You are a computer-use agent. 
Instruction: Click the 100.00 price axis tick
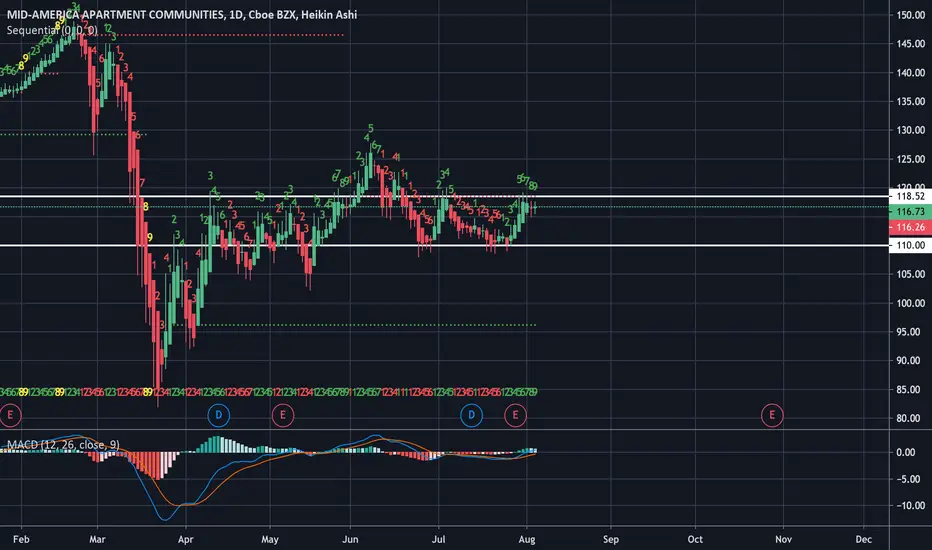tap(911, 303)
